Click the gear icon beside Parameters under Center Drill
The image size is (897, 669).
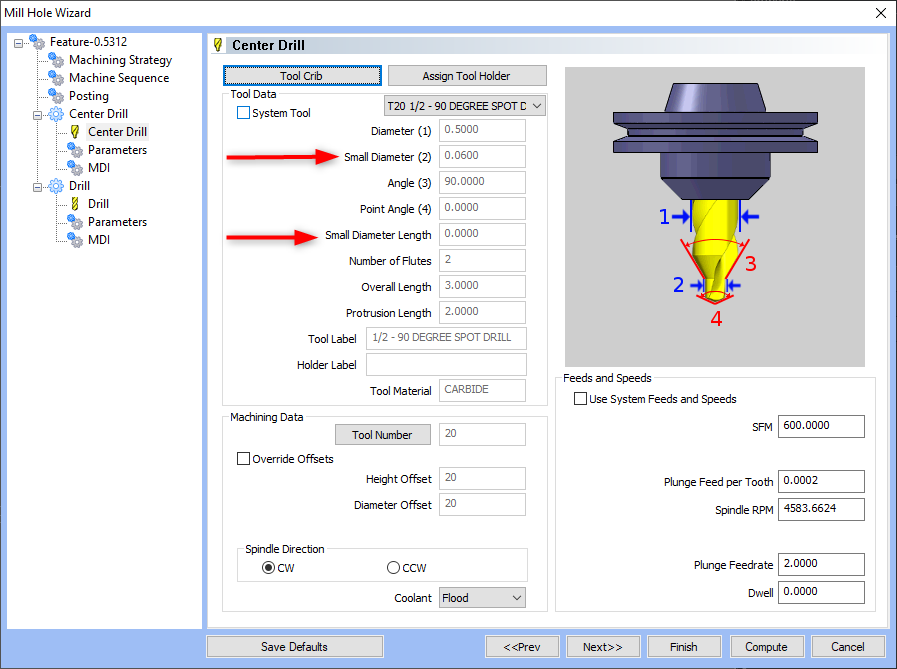coord(75,150)
